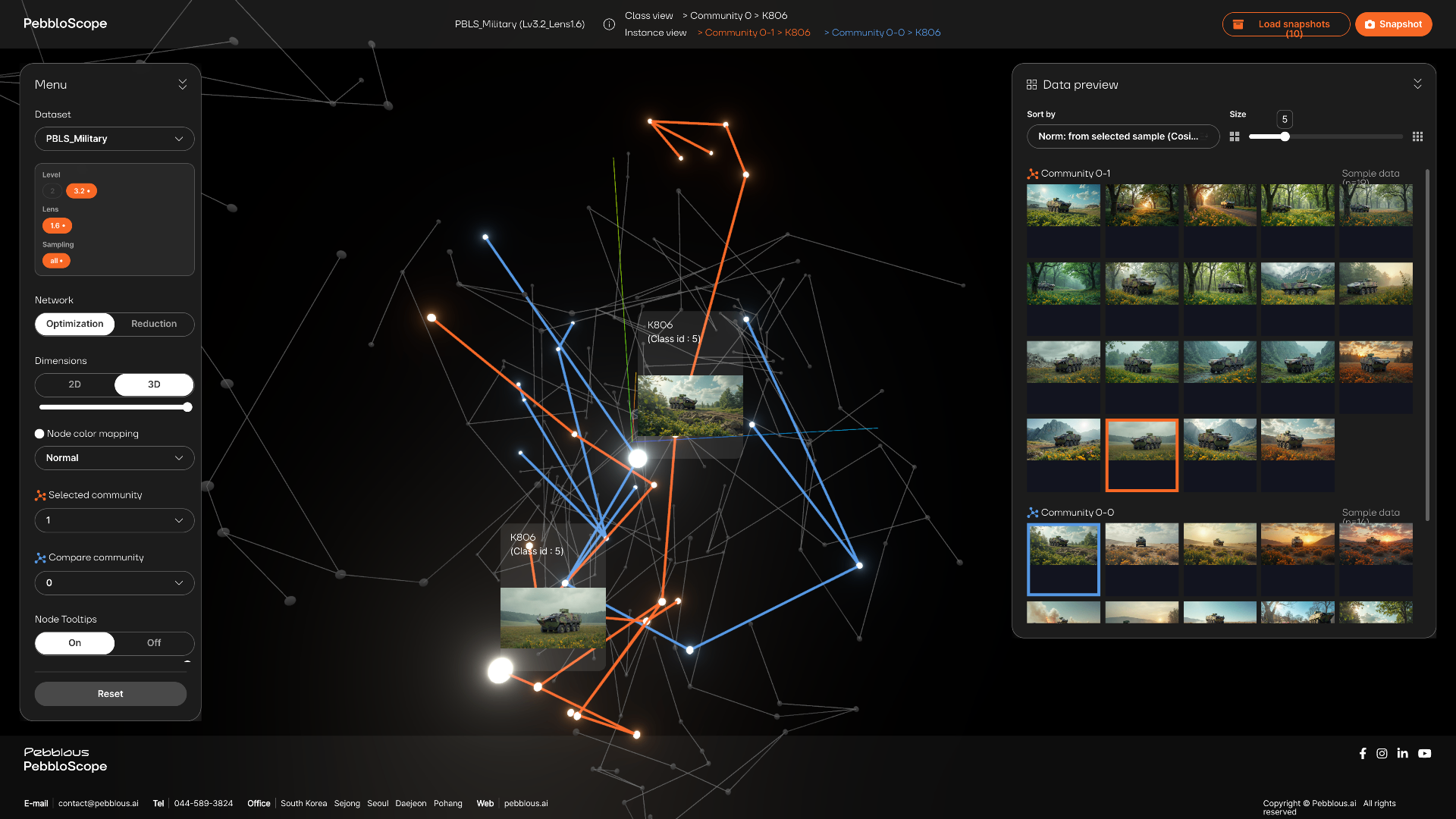Click the LinkedIn footer icon

[1402, 754]
